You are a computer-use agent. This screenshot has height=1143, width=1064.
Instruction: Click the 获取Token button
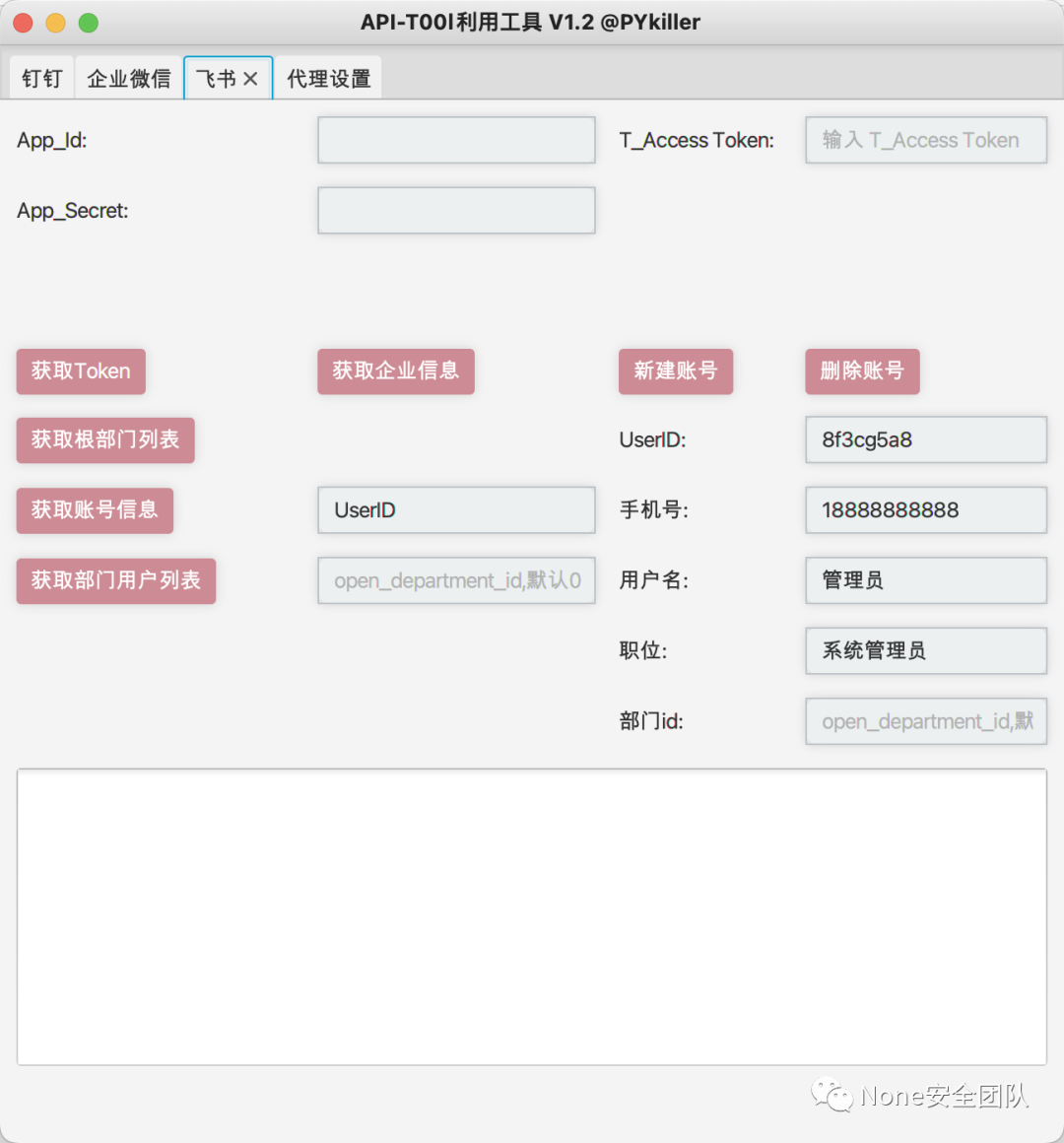81,371
